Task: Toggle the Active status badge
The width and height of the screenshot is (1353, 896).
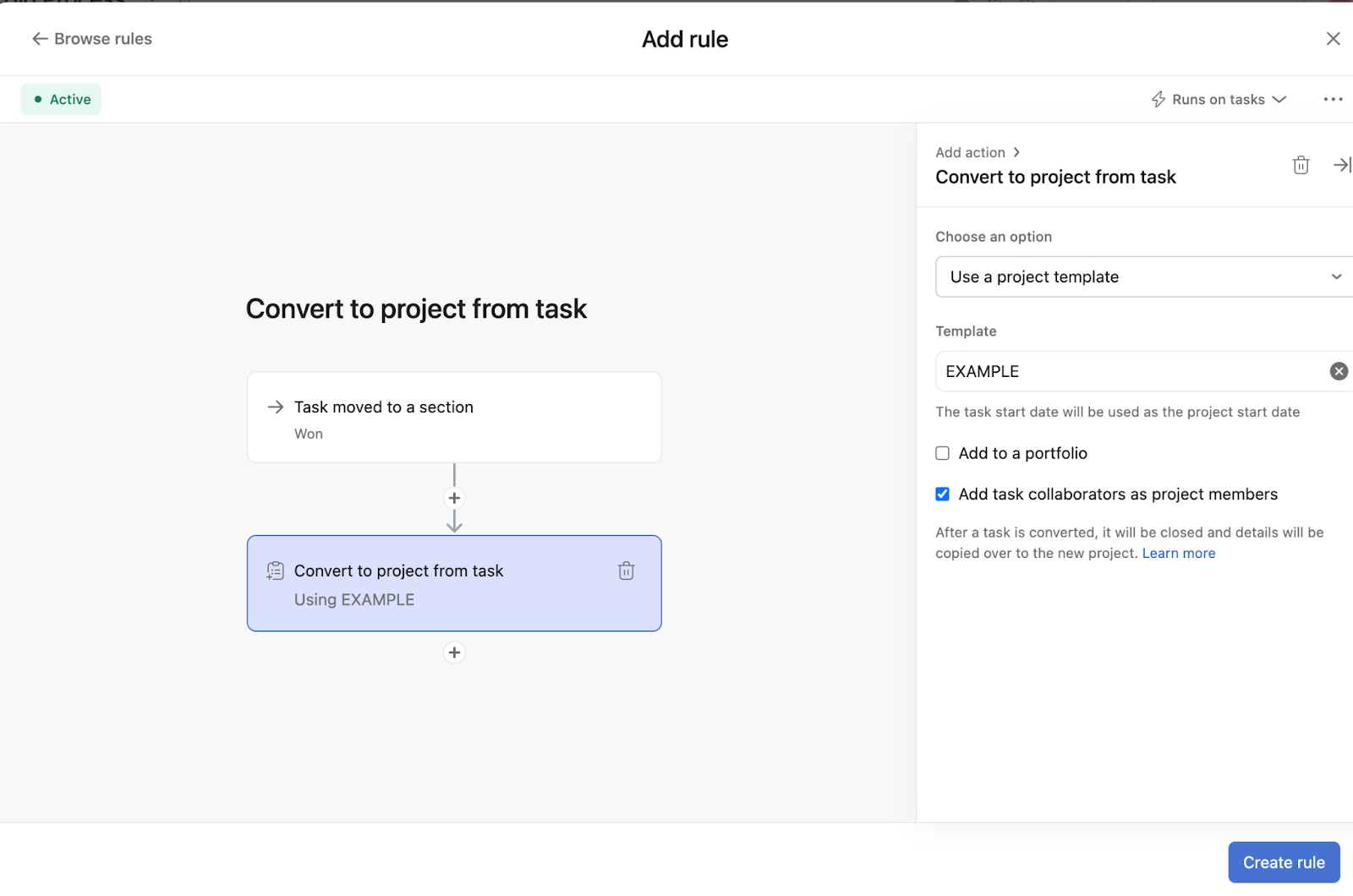Action: [x=62, y=100]
